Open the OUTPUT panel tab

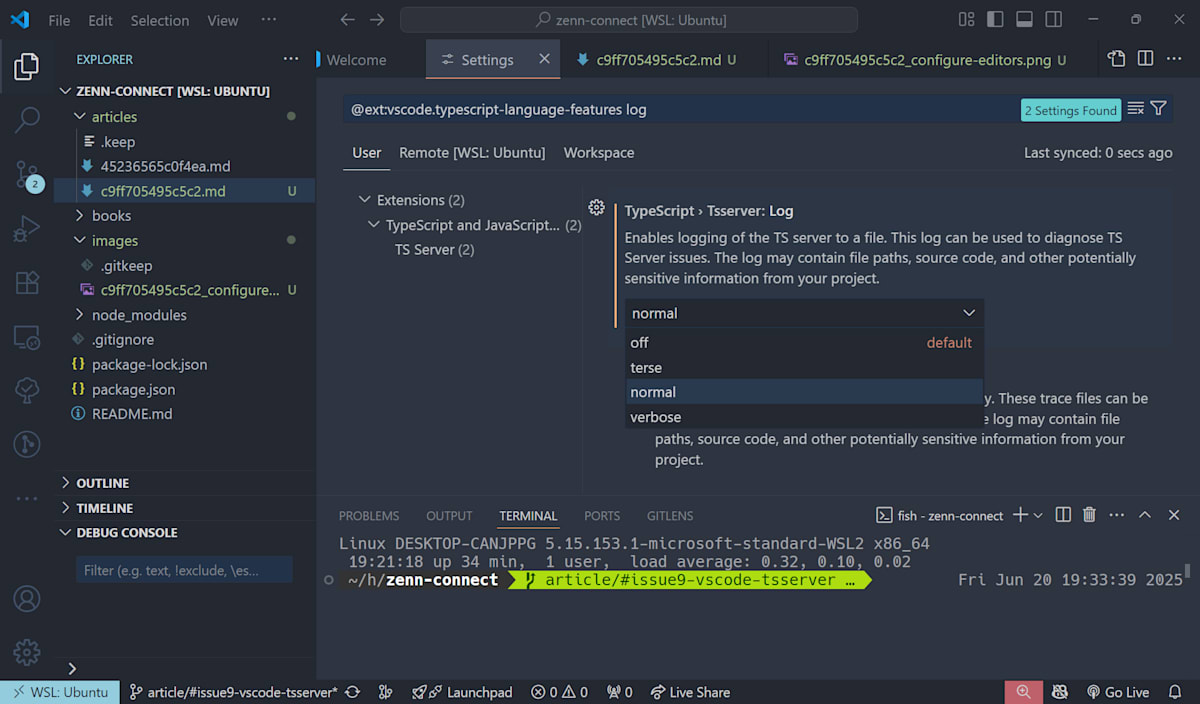click(449, 516)
